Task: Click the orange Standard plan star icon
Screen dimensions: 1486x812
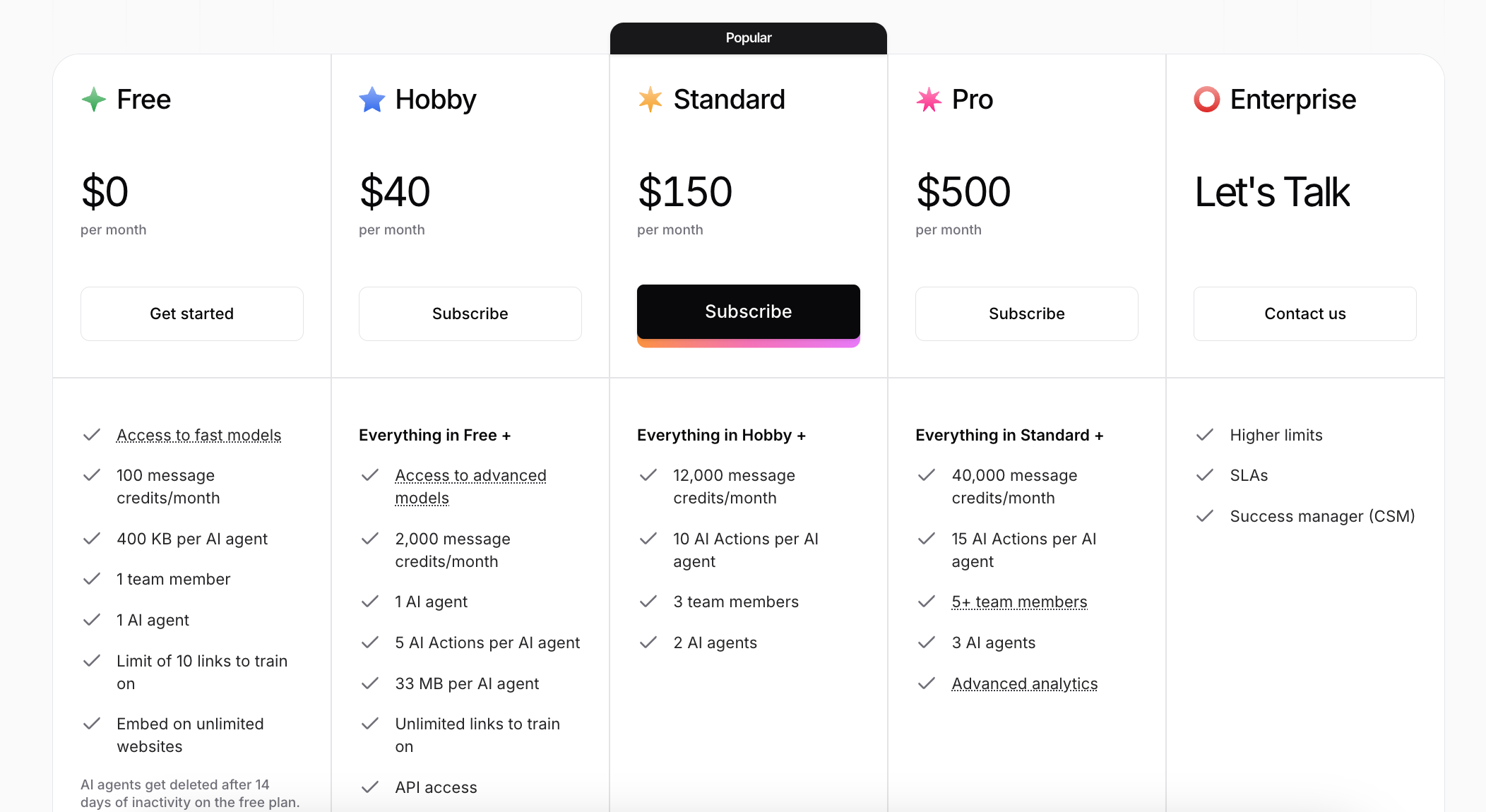Action: tap(650, 100)
